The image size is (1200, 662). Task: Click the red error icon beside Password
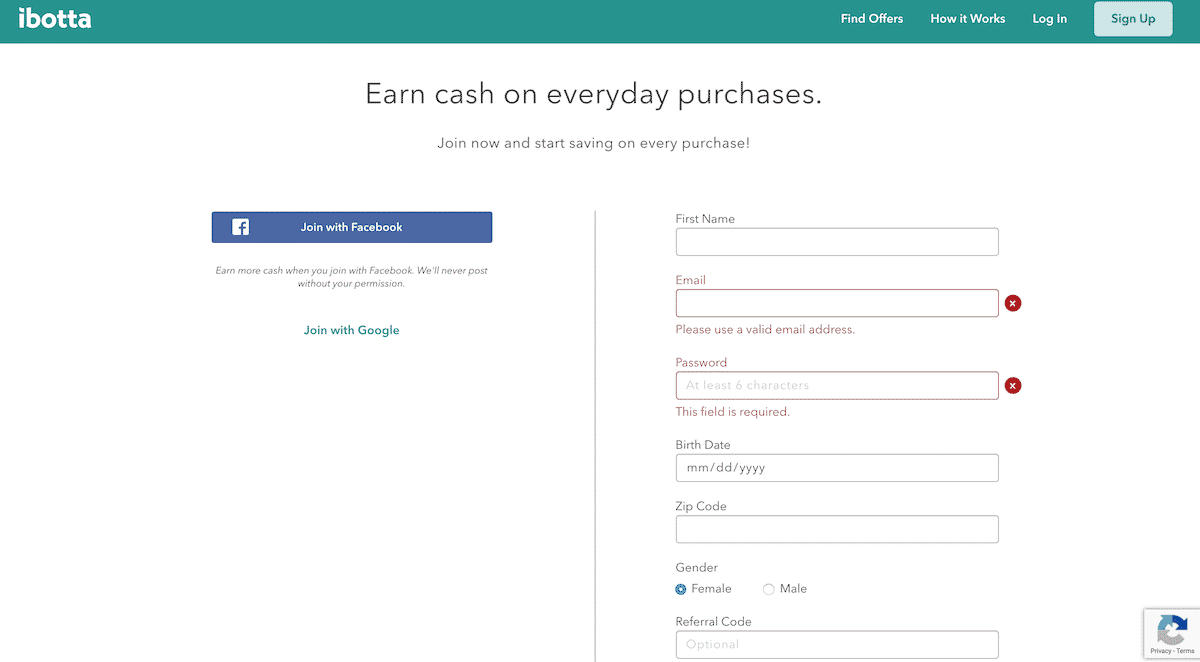pos(1013,385)
